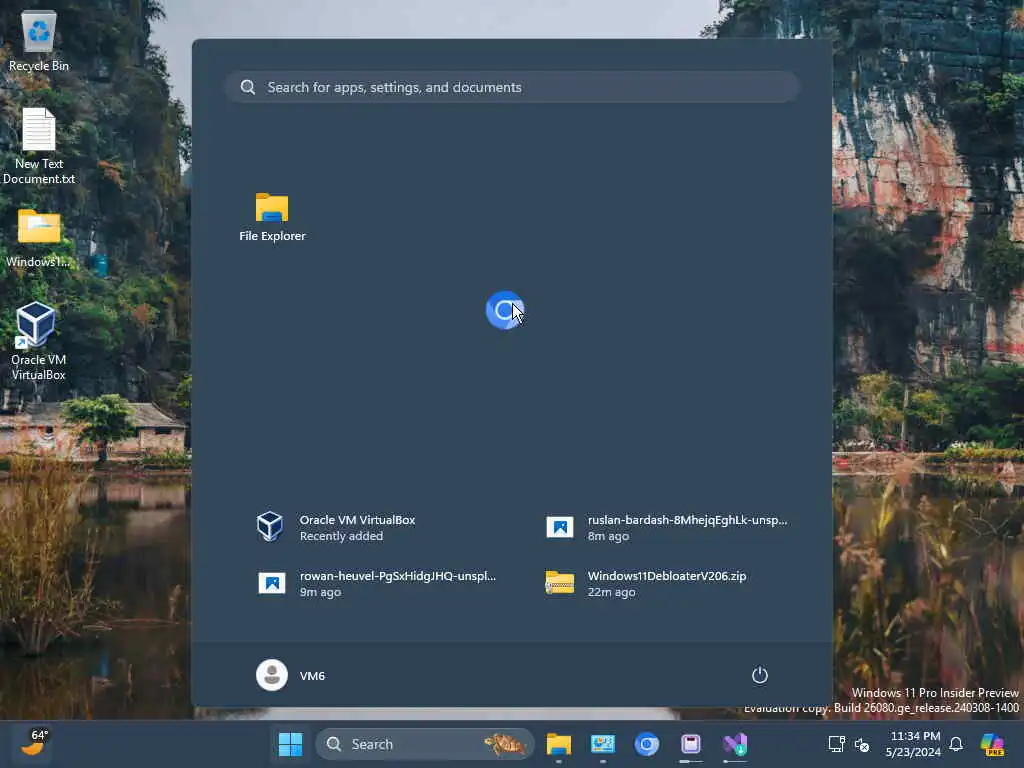Click the taskbar Search box
1024x768 pixels.
[424, 744]
